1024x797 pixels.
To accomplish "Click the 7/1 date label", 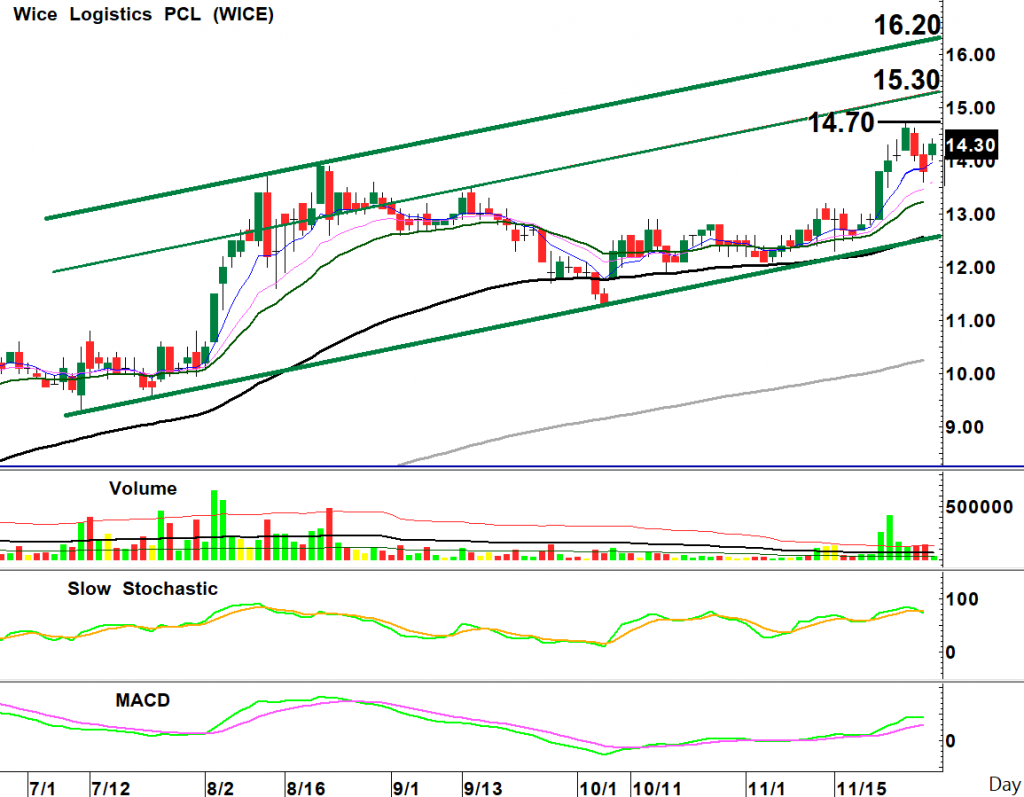I will (x=43, y=788).
